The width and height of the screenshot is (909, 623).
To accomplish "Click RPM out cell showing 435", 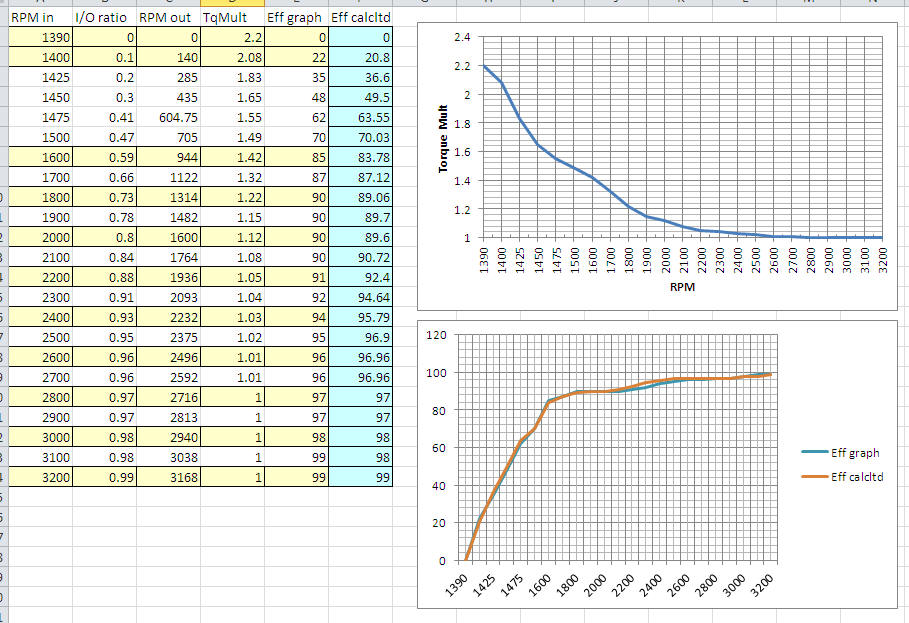I will (168, 97).
